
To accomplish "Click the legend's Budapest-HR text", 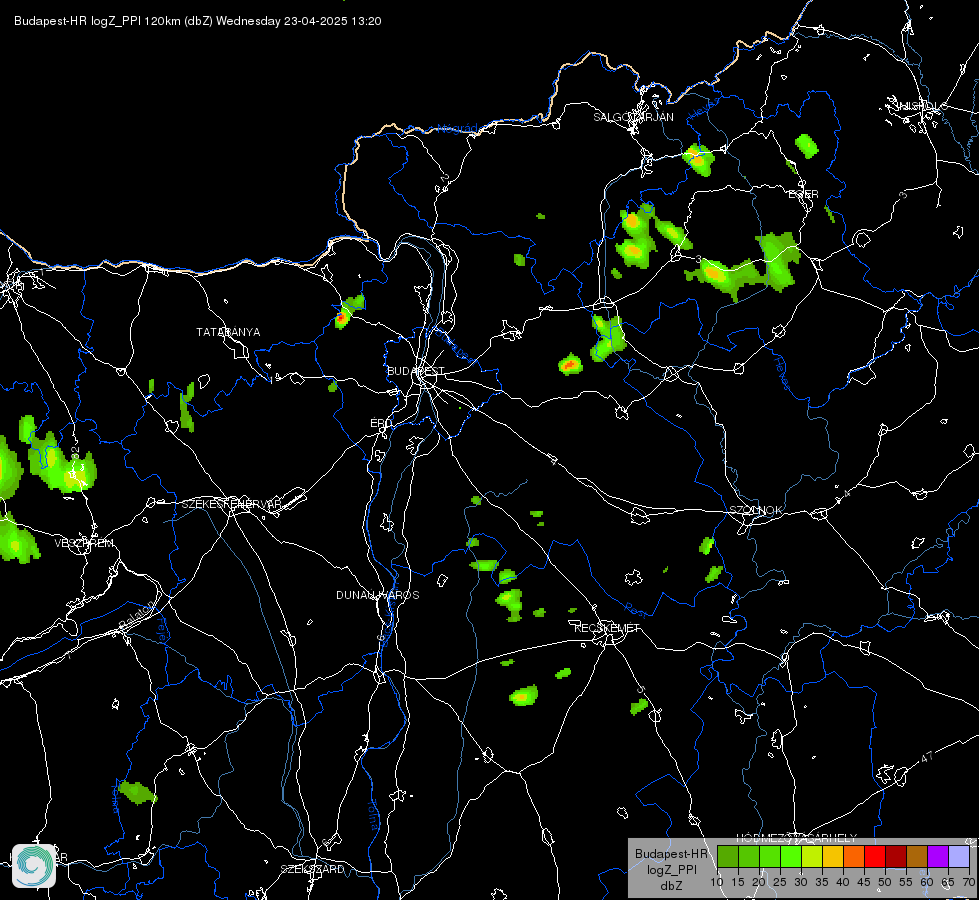I will pyautogui.click(x=671, y=854).
